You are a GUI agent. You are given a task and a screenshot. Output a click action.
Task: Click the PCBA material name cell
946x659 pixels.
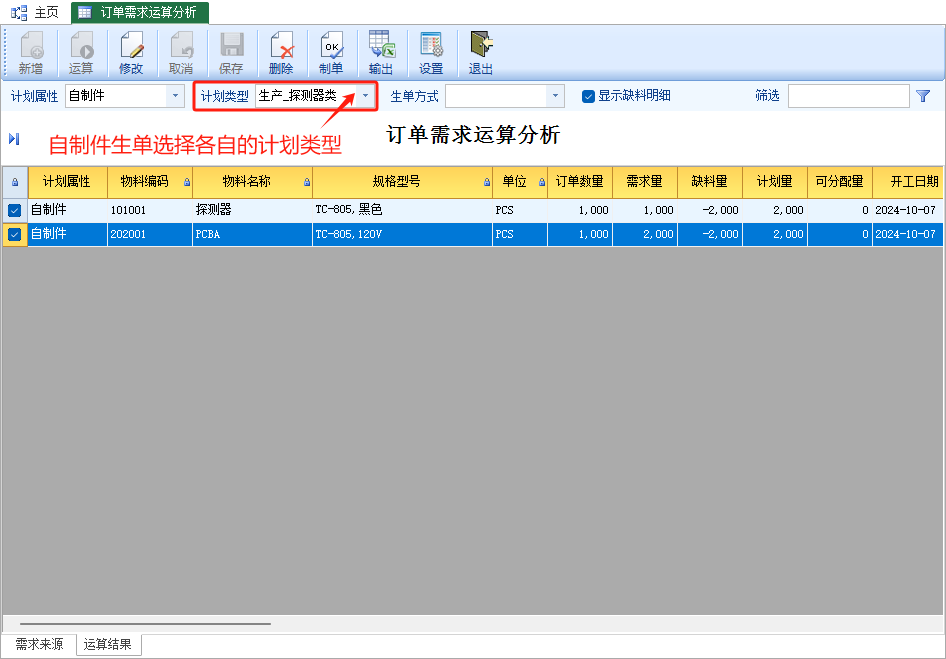pyautogui.click(x=252, y=234)
